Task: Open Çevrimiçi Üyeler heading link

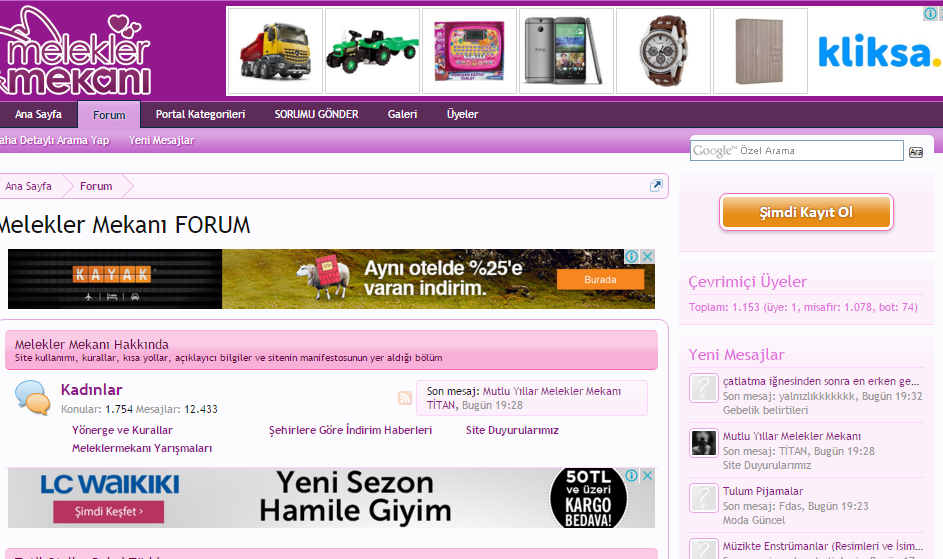Action: (748, 282)
